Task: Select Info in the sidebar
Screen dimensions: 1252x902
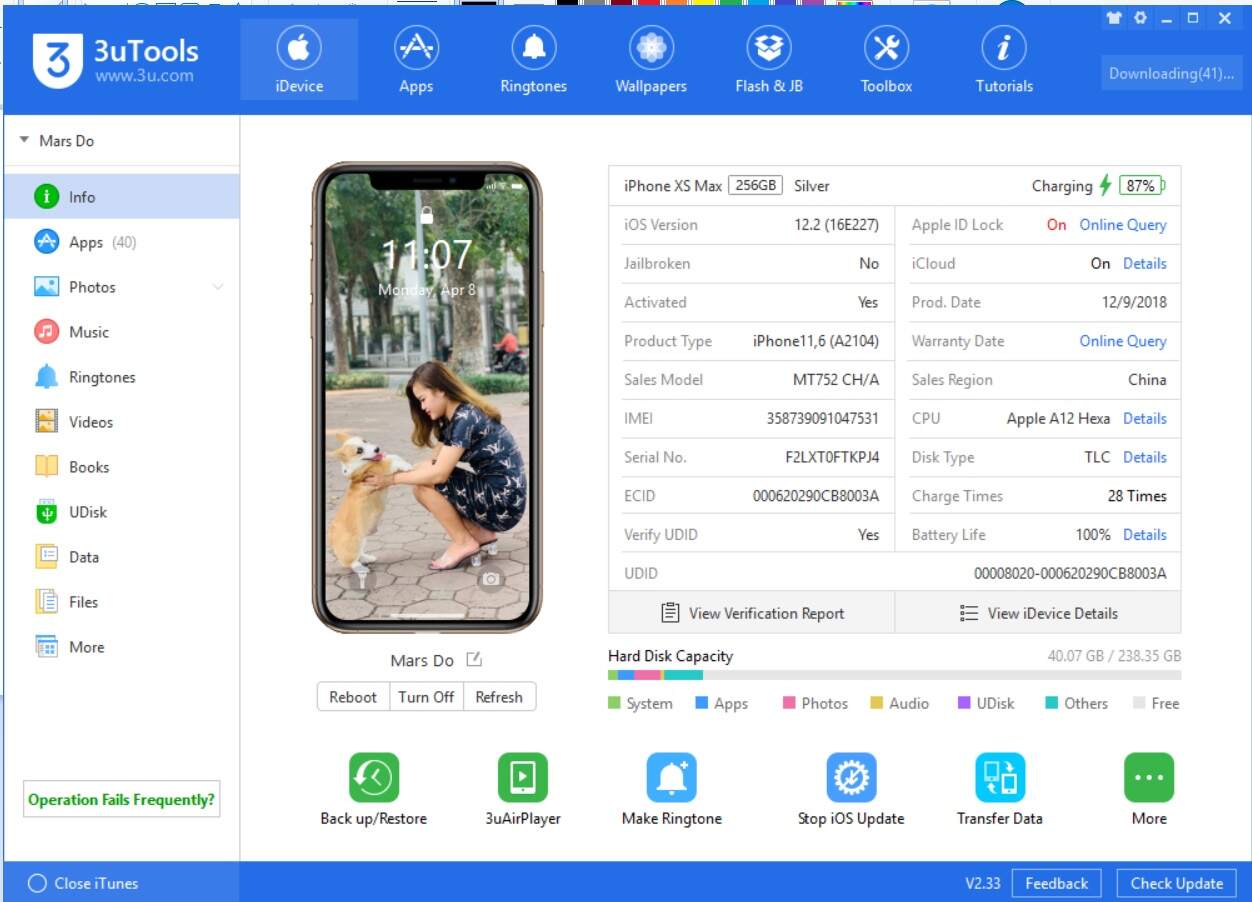Action: [122, 197]
